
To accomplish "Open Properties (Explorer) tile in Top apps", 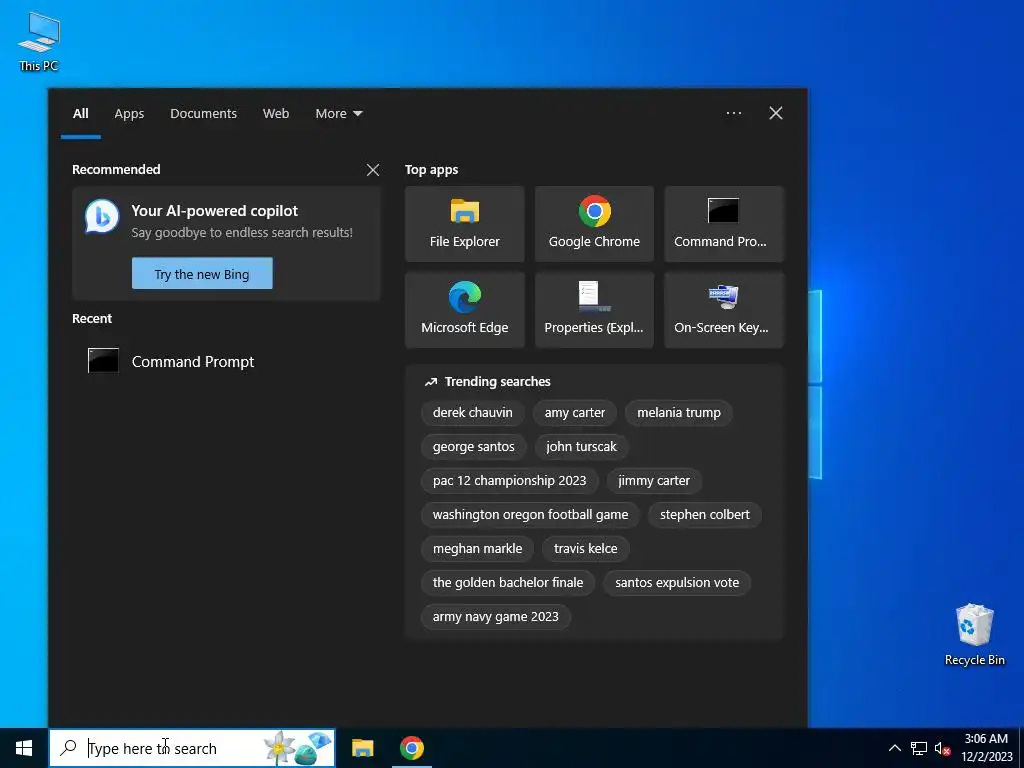I will (594, 310).
